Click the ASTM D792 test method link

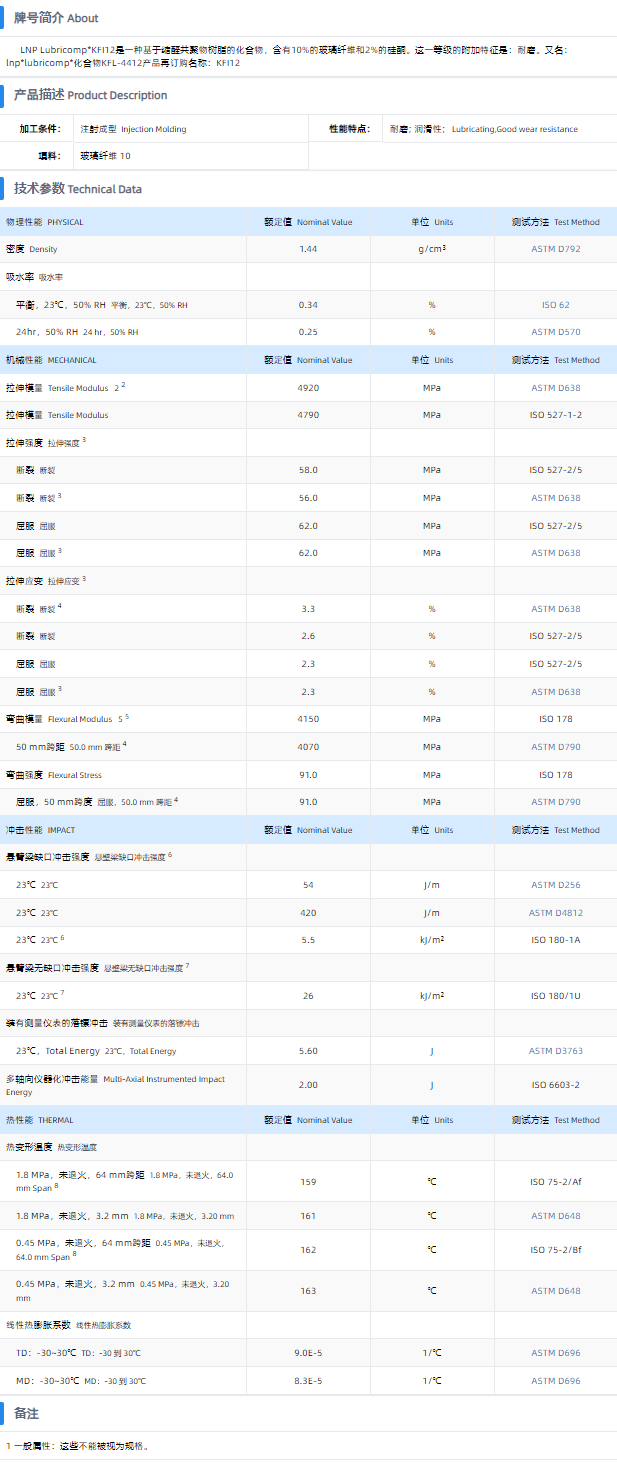coord(555,249)
